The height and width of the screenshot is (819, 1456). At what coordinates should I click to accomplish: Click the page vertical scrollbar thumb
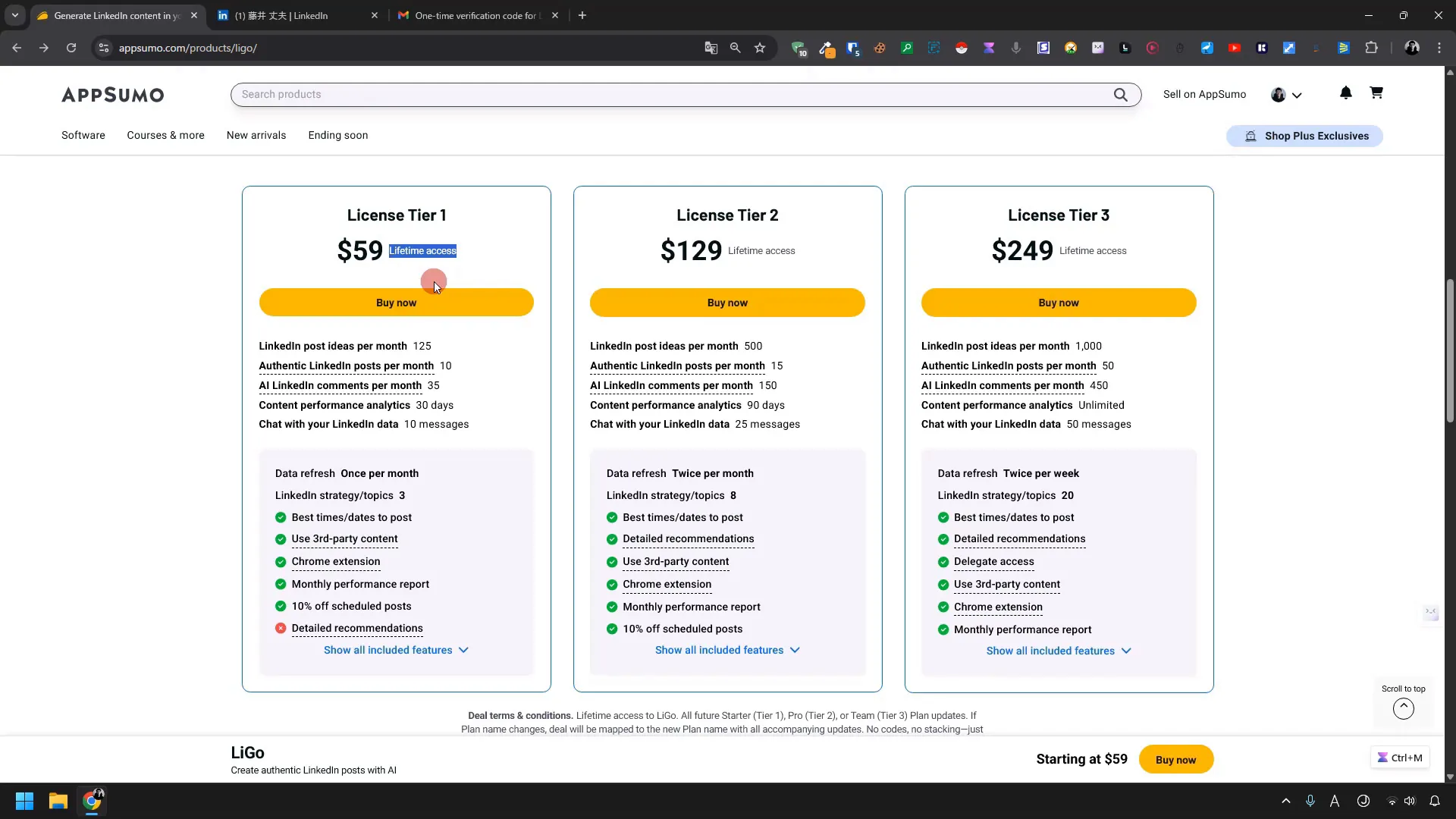coord(1450,350)
